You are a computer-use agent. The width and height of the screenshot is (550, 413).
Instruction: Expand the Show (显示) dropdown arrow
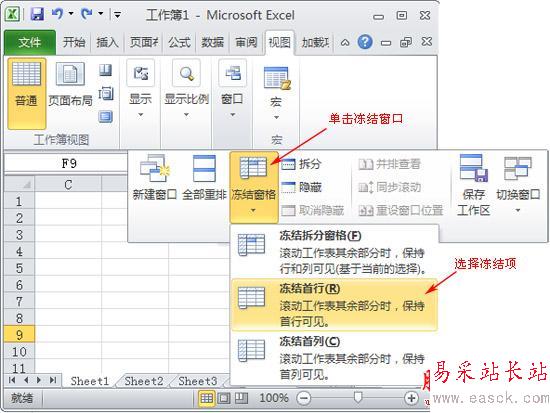tap(141, 115)
